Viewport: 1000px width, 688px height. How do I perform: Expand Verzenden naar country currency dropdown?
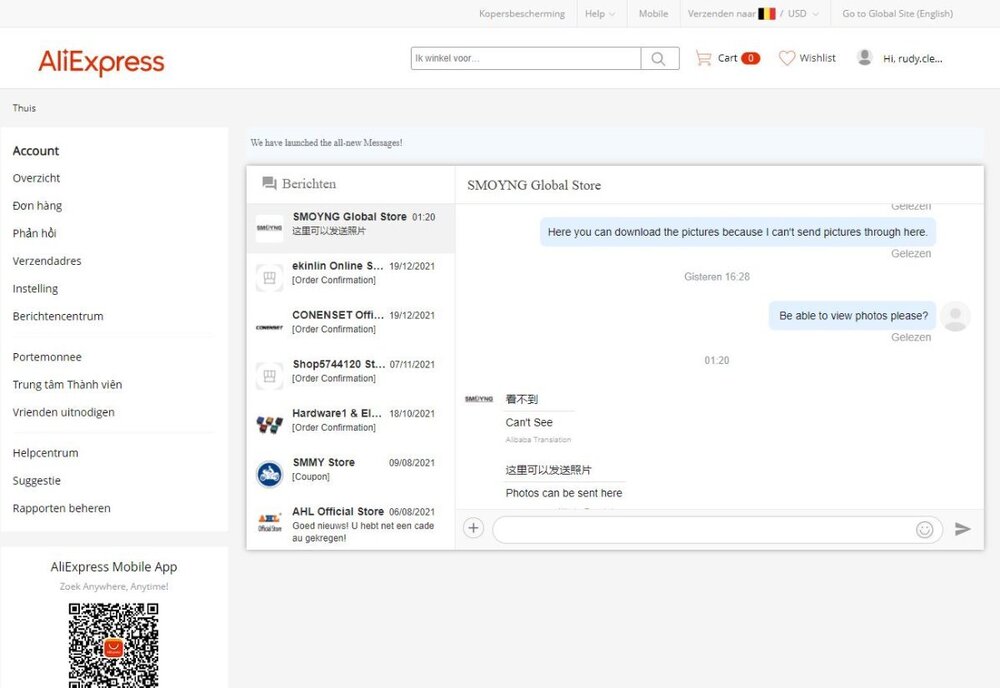753,14
